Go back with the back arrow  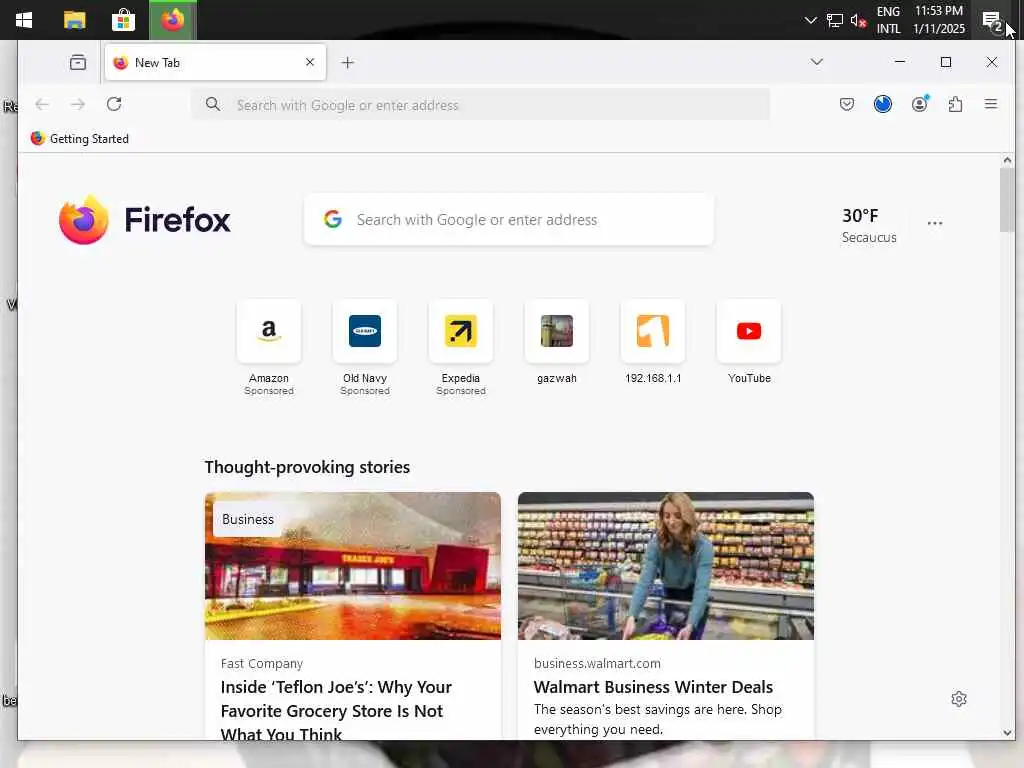click(x=42, y=104)
